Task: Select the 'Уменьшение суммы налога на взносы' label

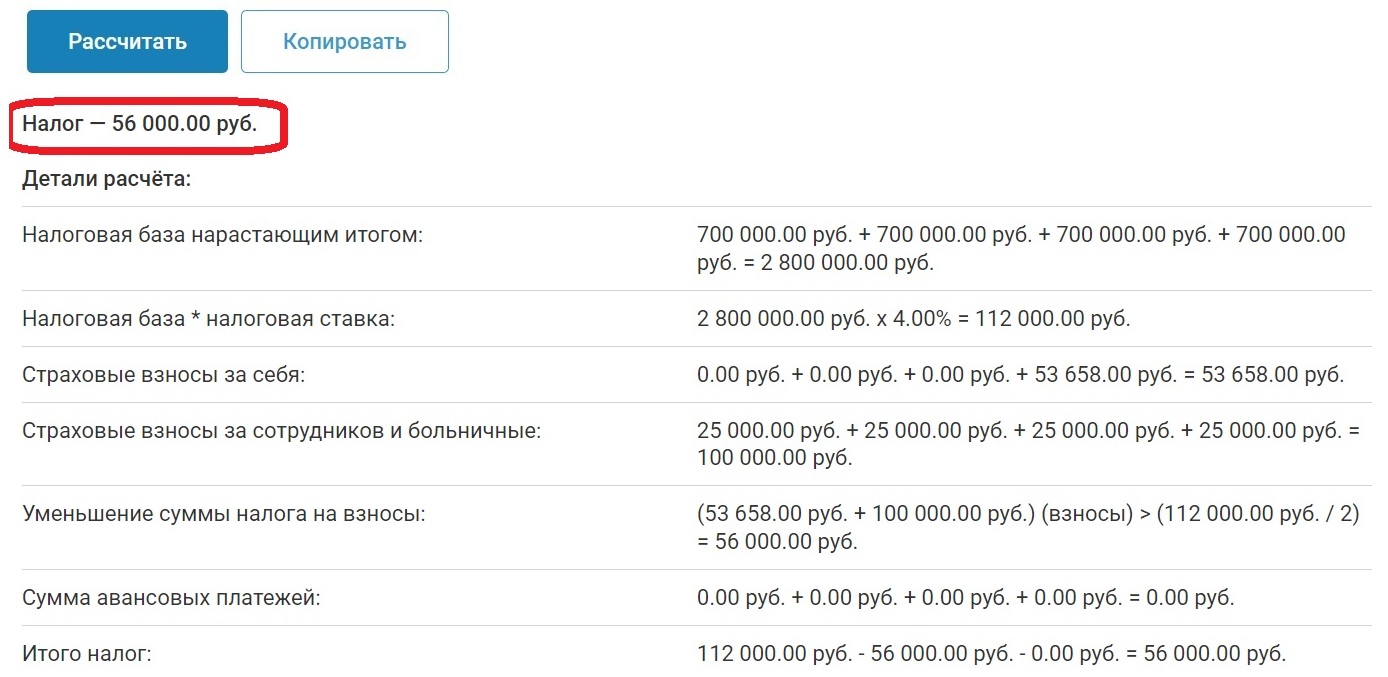Action: coord(224,514)
